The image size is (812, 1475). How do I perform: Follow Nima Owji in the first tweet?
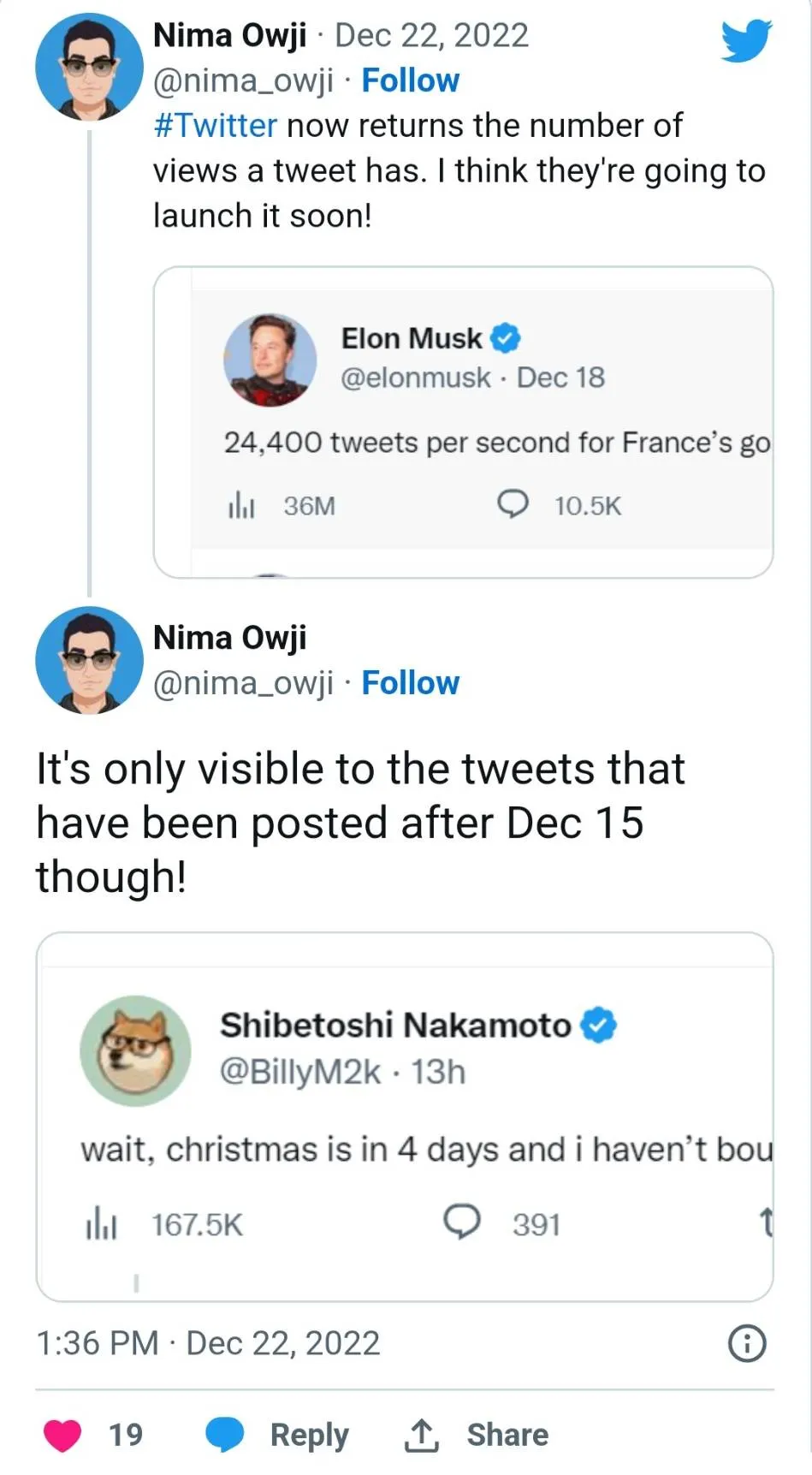point(411,80)
